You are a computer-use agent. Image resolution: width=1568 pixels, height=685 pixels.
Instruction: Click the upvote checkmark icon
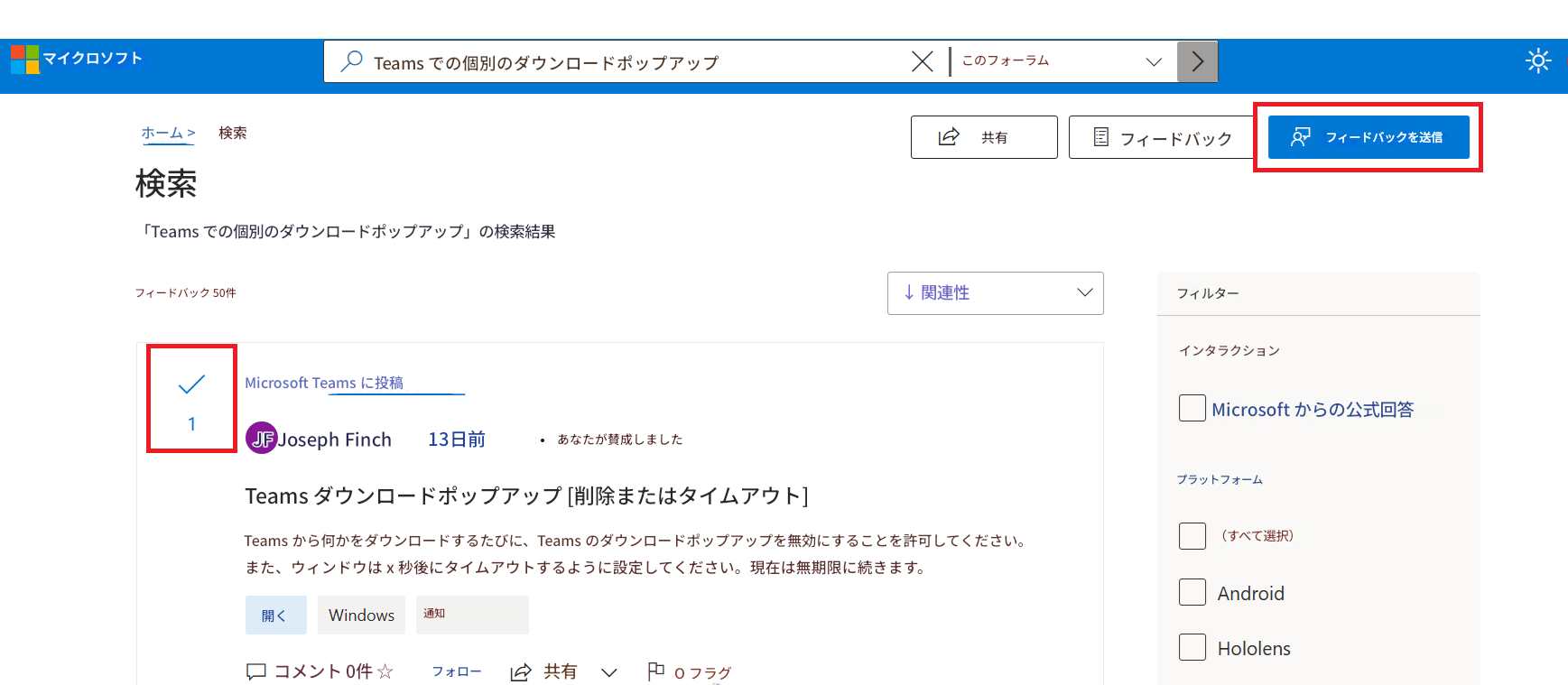tap(191, 384)
